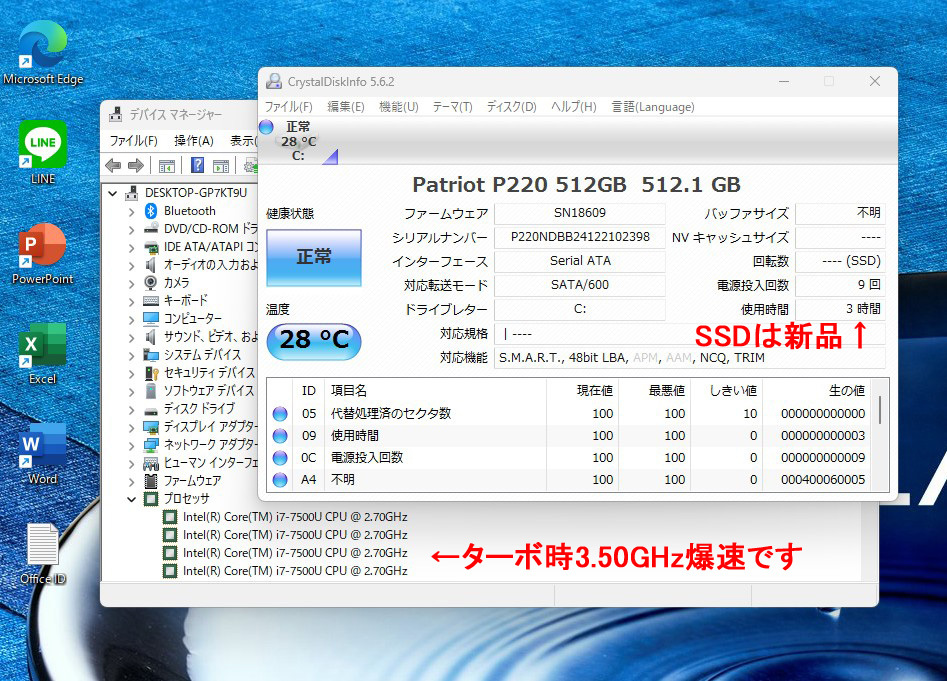The width and height of the screenshot is (947, 681).
Task: Click the drive letter field C:
Action: coord(580,309)
